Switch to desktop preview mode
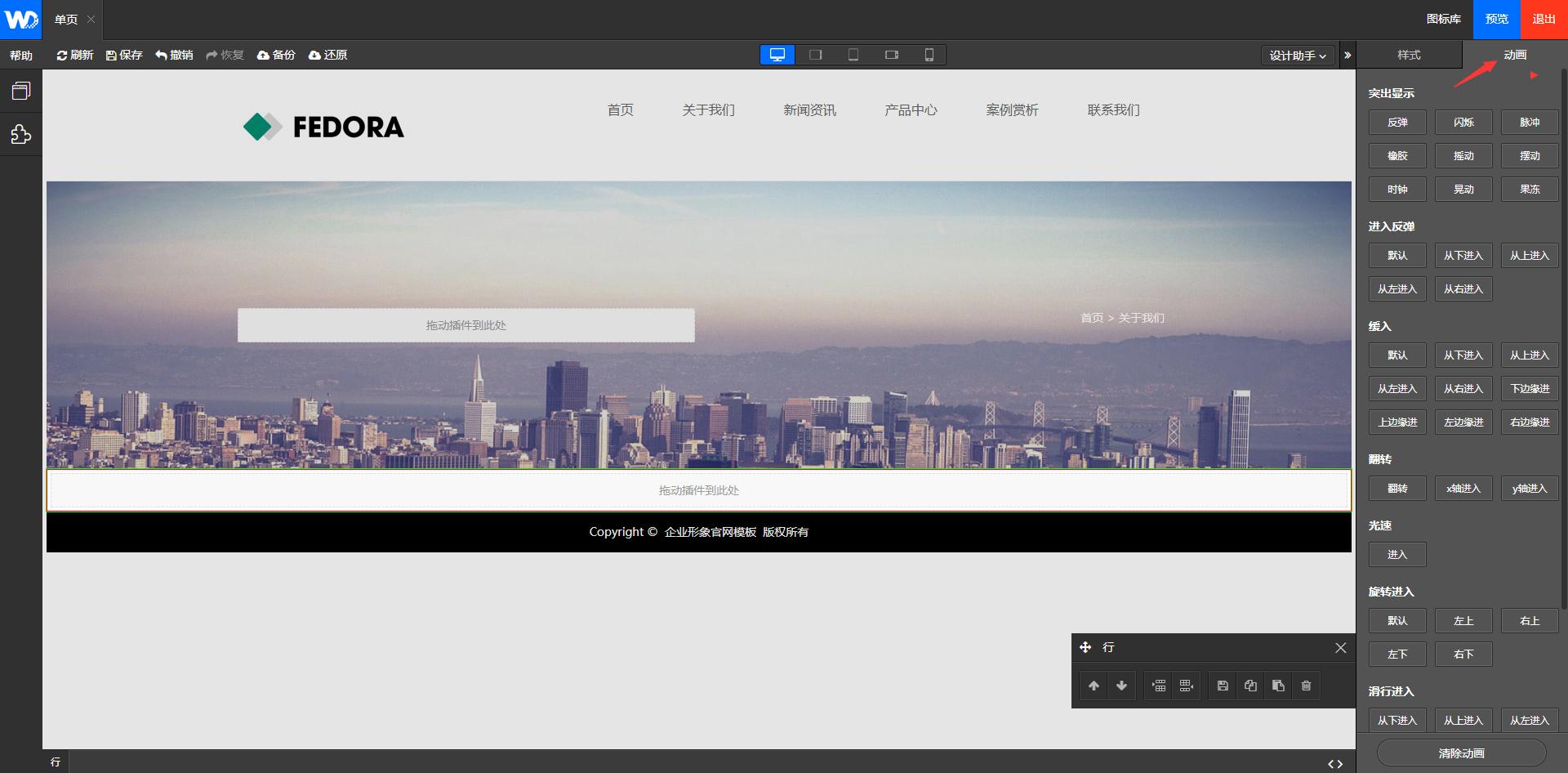 click(x=777, y=55)
